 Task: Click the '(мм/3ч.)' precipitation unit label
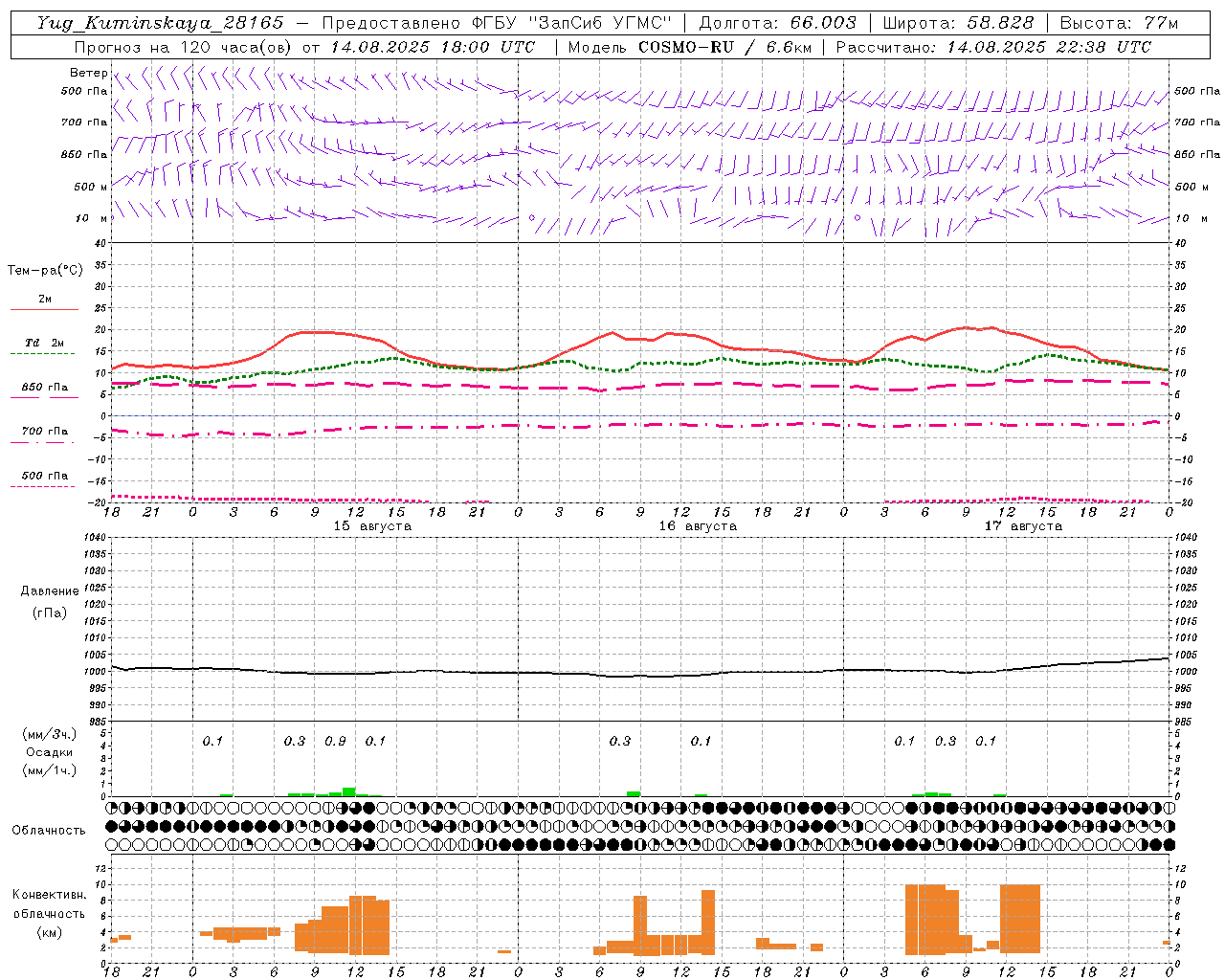[50, 734]
